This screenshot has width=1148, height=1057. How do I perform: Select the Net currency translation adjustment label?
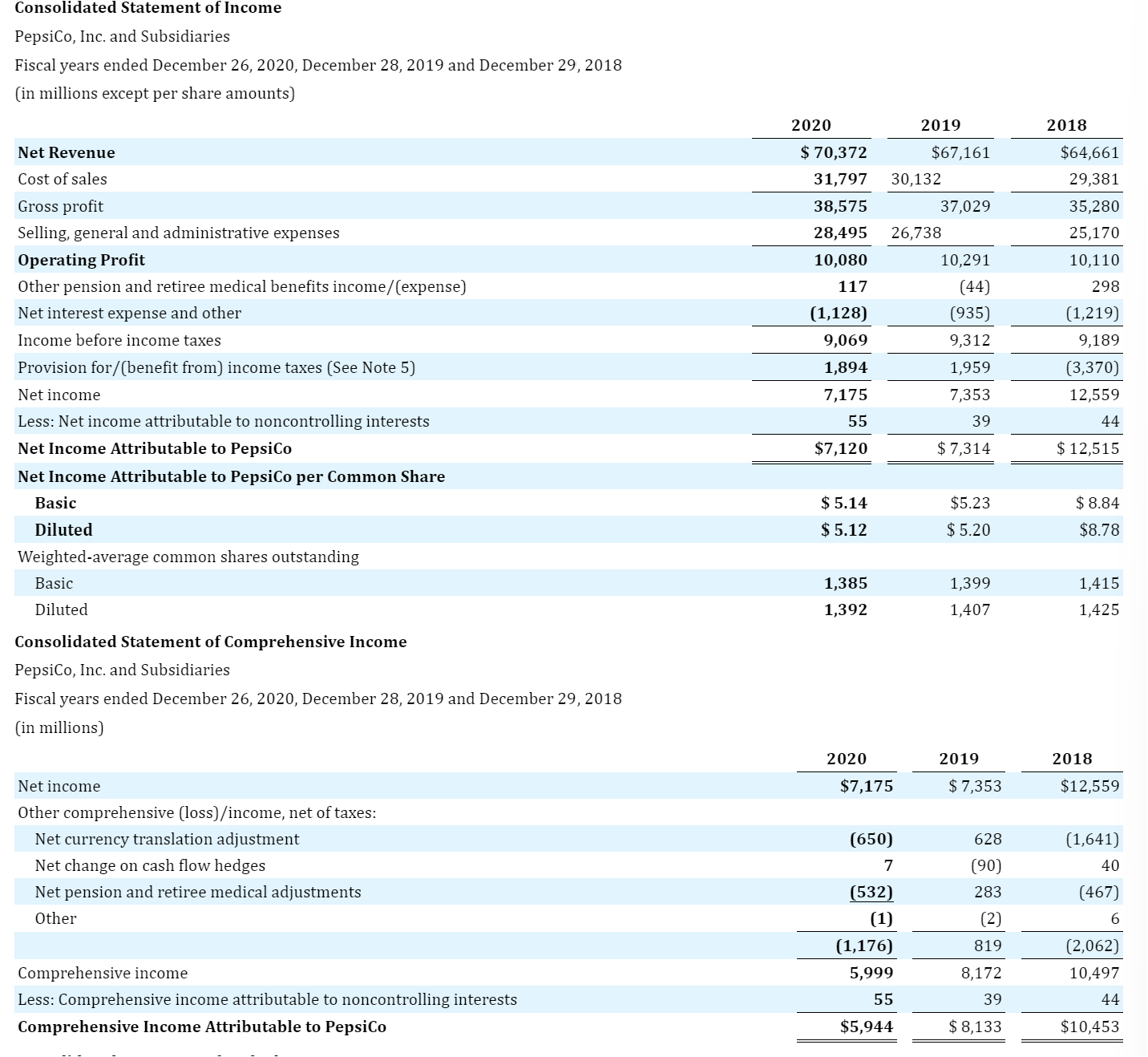coord(167,839)
